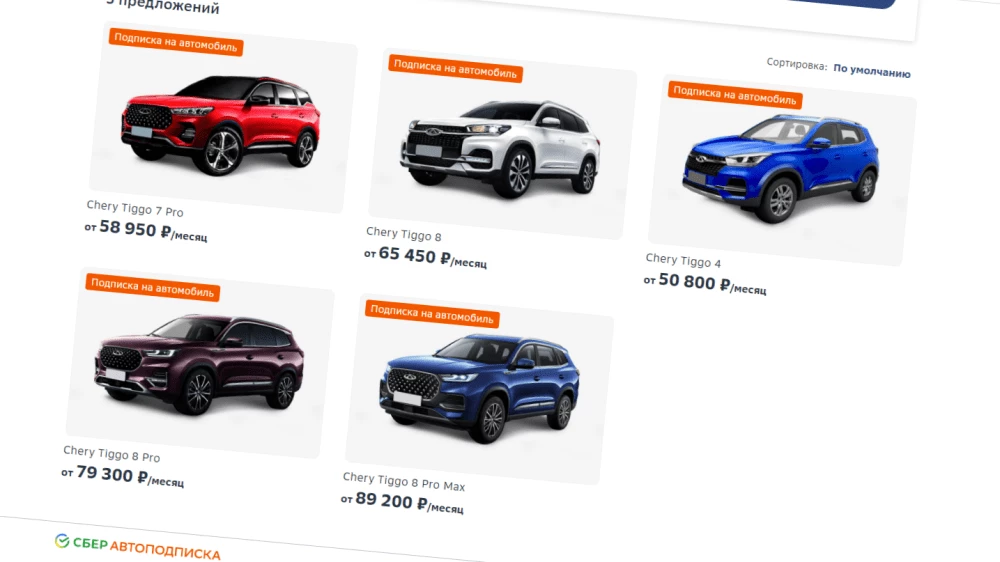Click orange subscription badge on Tiggo 4
Image resolution: width=1000 pixels, height=562 pixels.
point(735,95)
